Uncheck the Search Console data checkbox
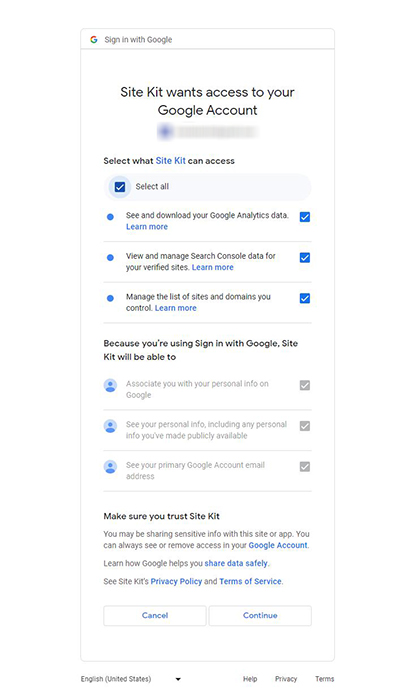Screen dimensions: 418x700 click(305, 258)
